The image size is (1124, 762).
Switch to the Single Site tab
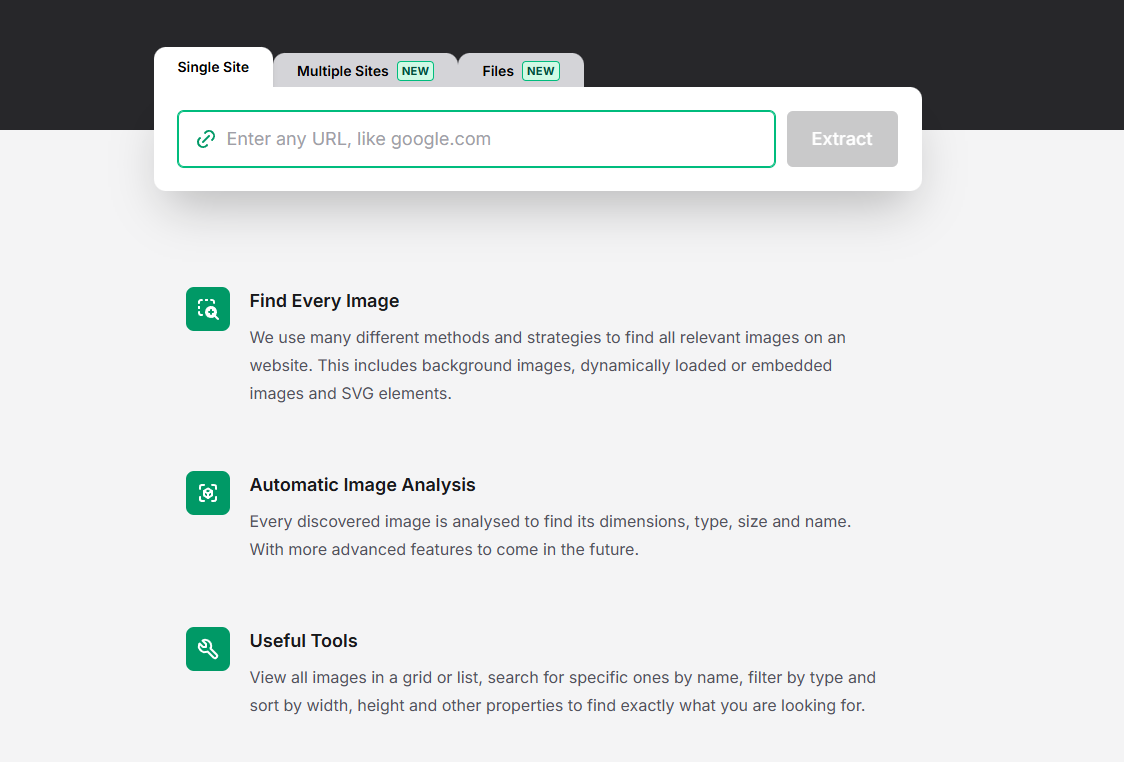click(x=213, y=68)
